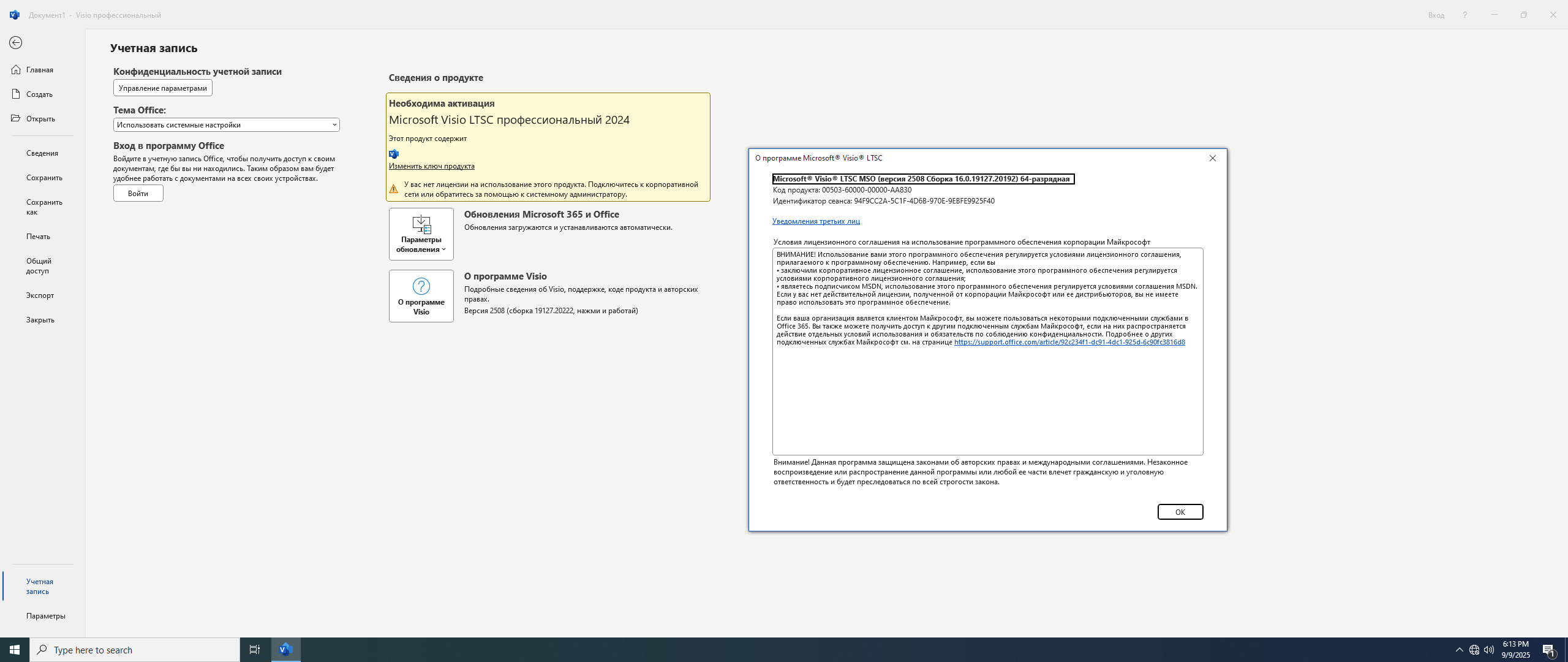Choose Сохранить как option
Screen dimensions: 1568x662
pos(43,207)
